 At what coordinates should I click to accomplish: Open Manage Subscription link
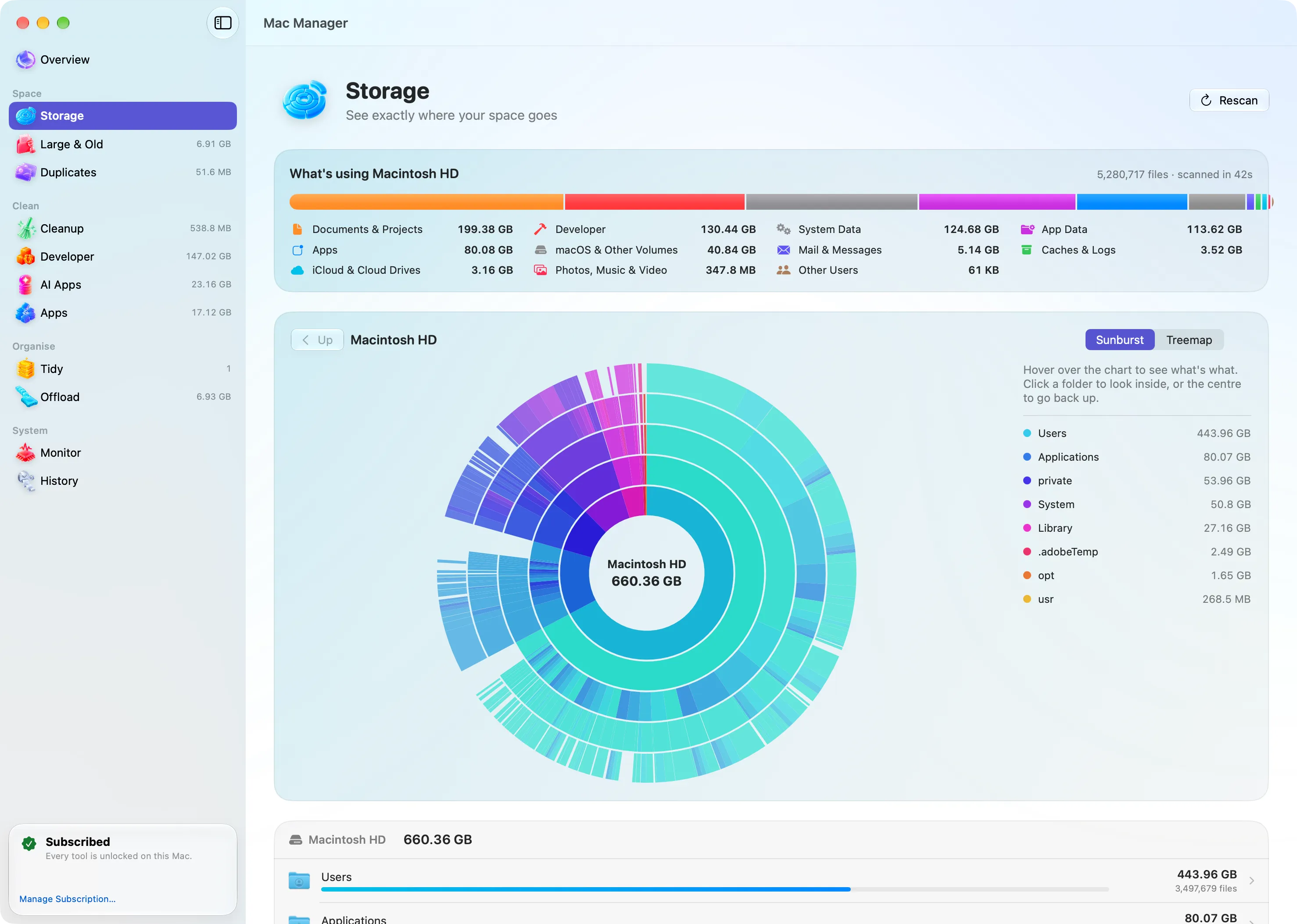[67, 899]
